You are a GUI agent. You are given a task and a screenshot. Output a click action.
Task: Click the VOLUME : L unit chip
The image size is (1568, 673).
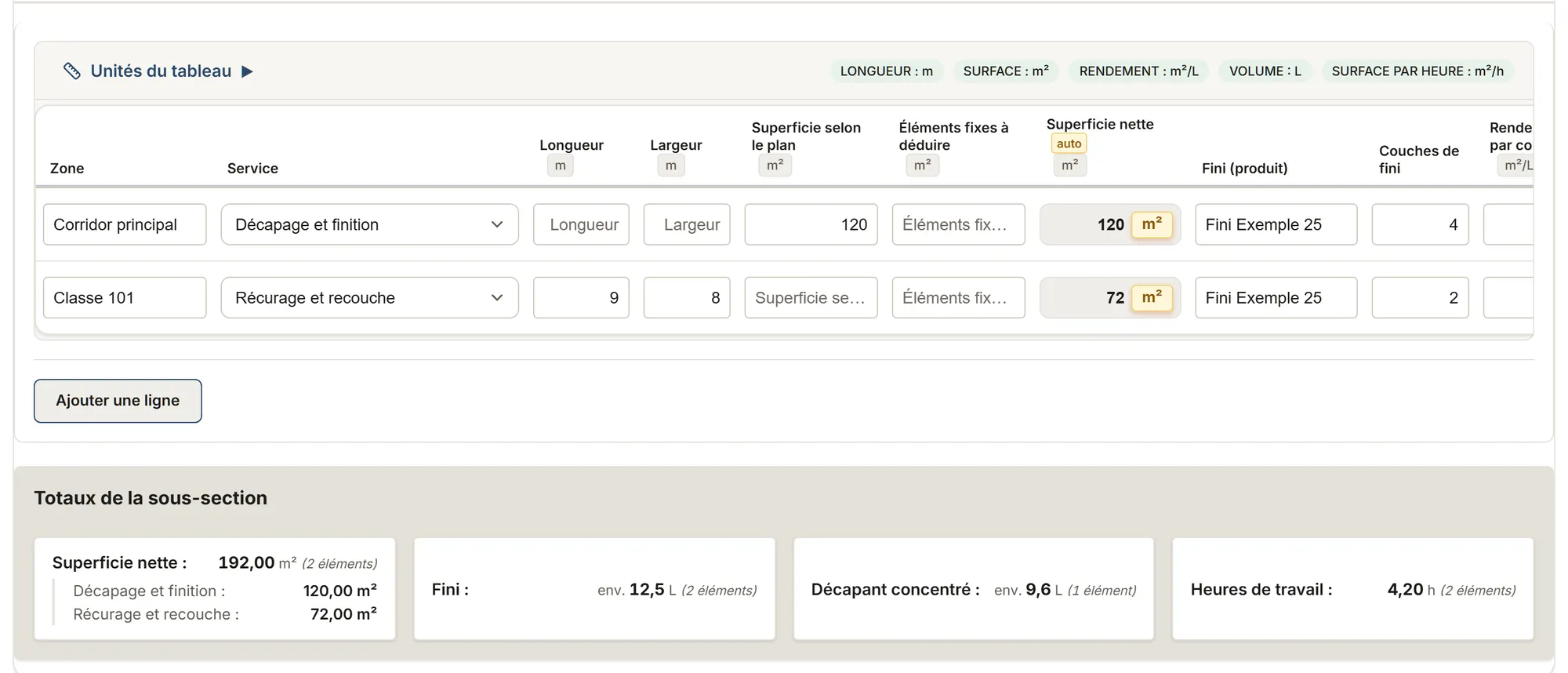(1265, 71)
